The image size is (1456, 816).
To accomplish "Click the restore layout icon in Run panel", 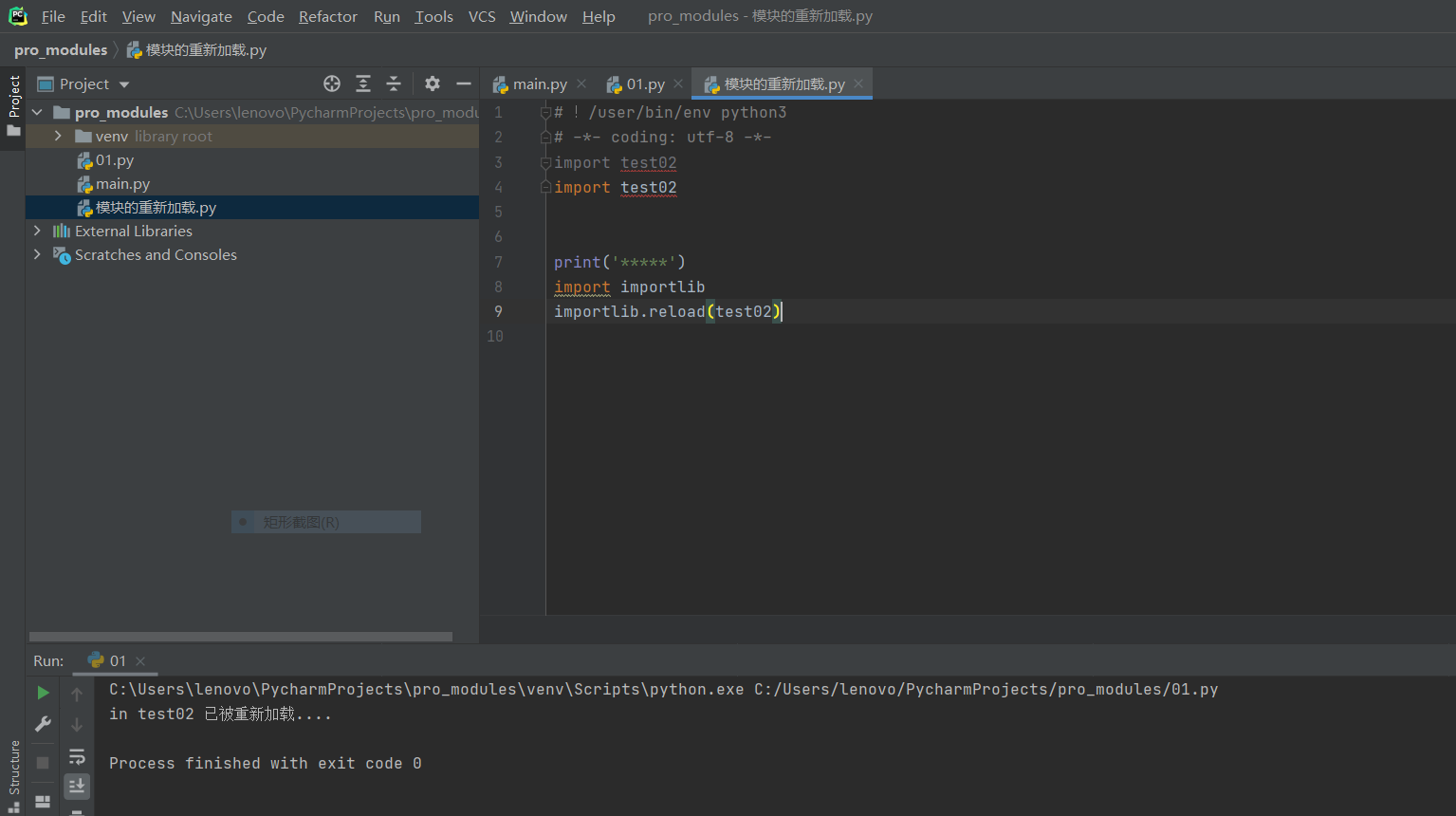I will click(43, 802).
